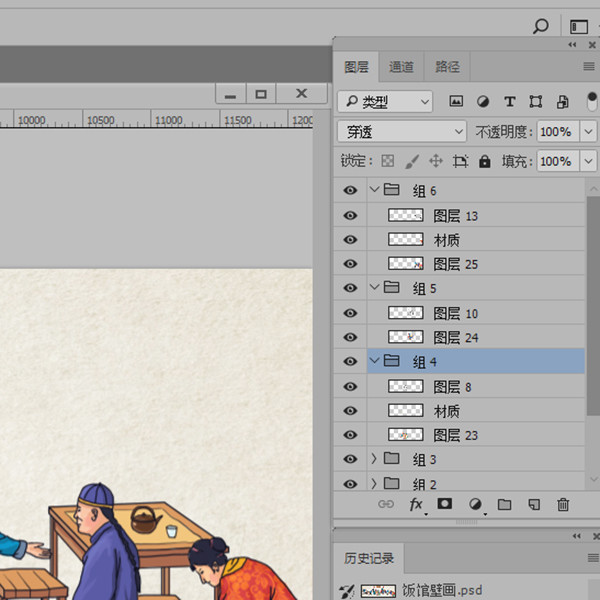
Task: Delete layer trash icon
Action: coord(563,504)
